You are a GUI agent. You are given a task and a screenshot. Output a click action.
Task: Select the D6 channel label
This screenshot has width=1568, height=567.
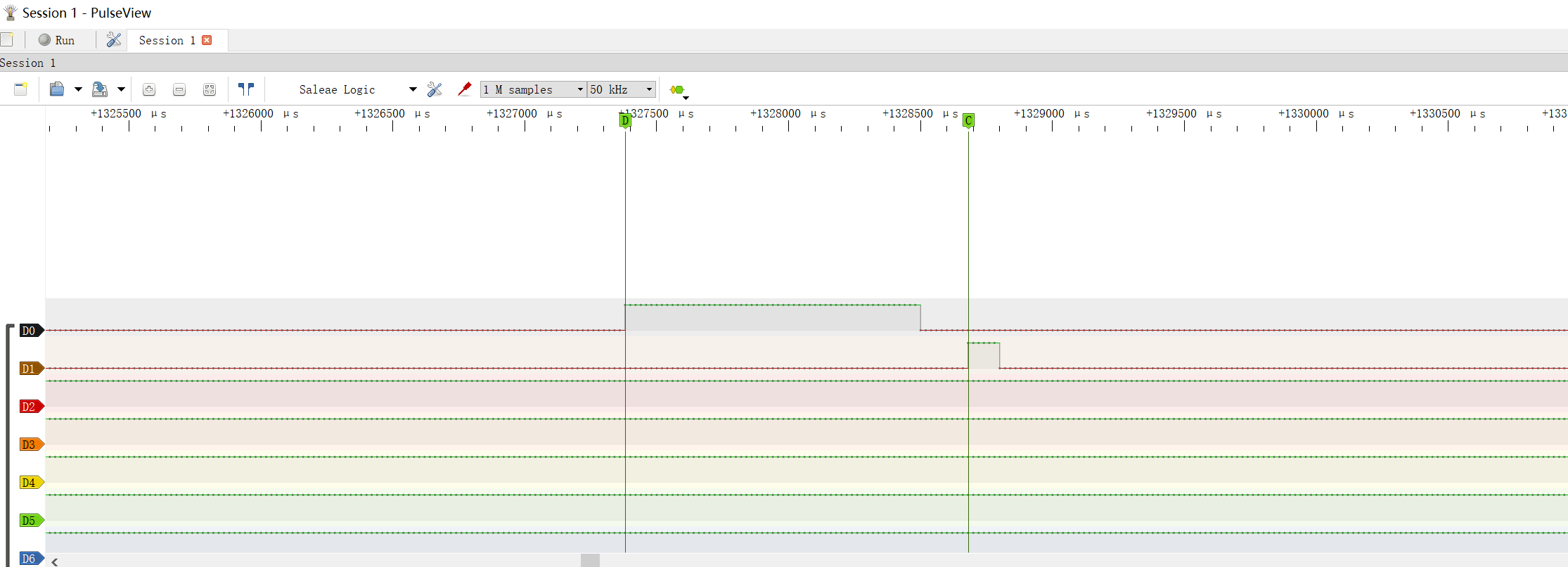[32, 559]
